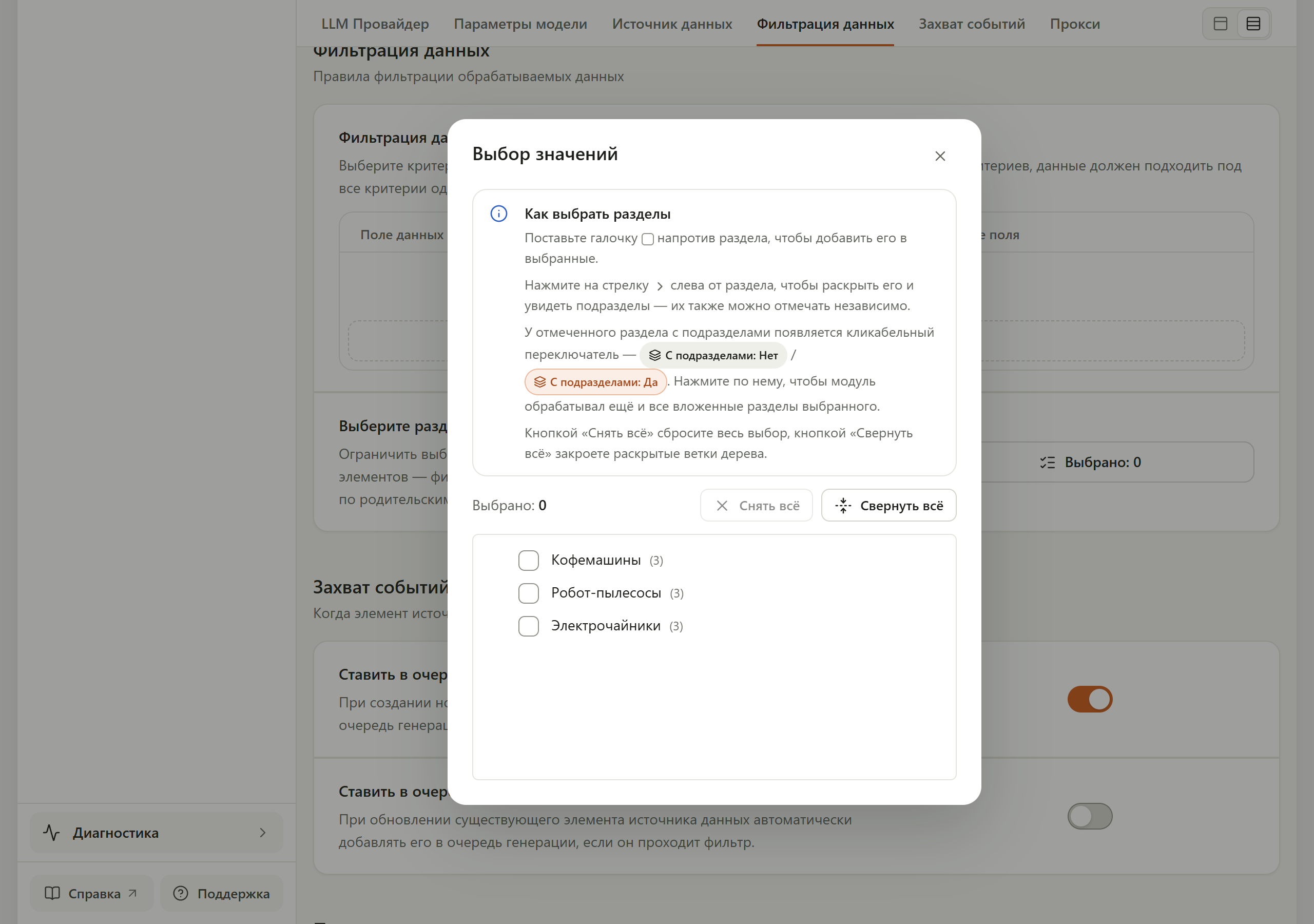Click the Снять всё button
1314x924 pixels.
pyautogui.click(x=756, y=506)
